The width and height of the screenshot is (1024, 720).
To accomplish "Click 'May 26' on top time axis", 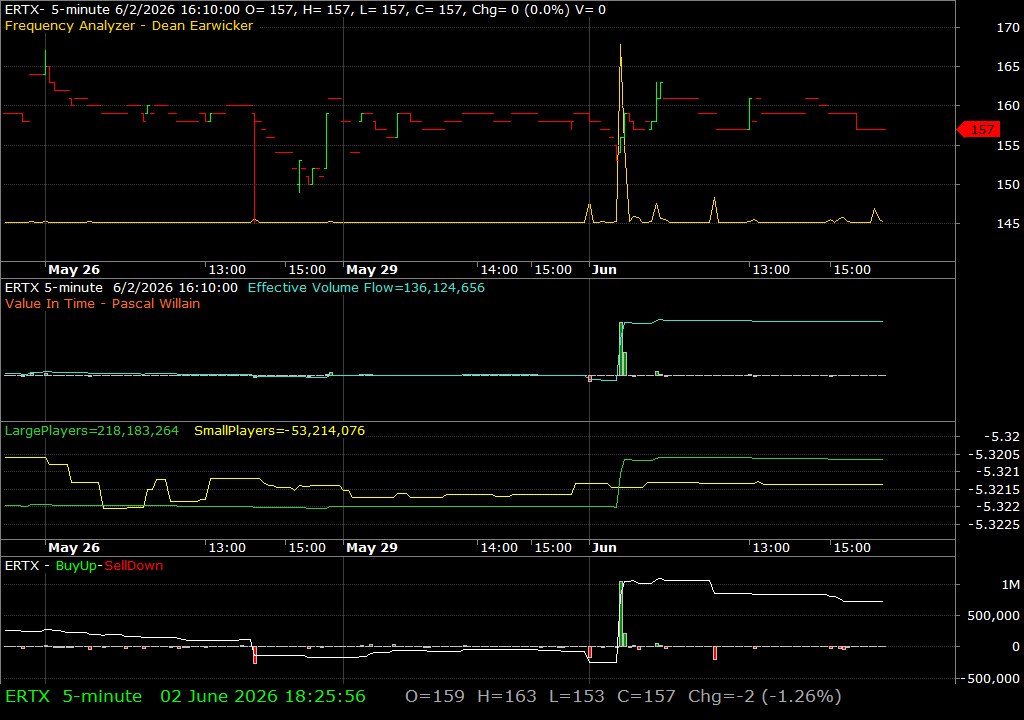I will pos(74,270).
